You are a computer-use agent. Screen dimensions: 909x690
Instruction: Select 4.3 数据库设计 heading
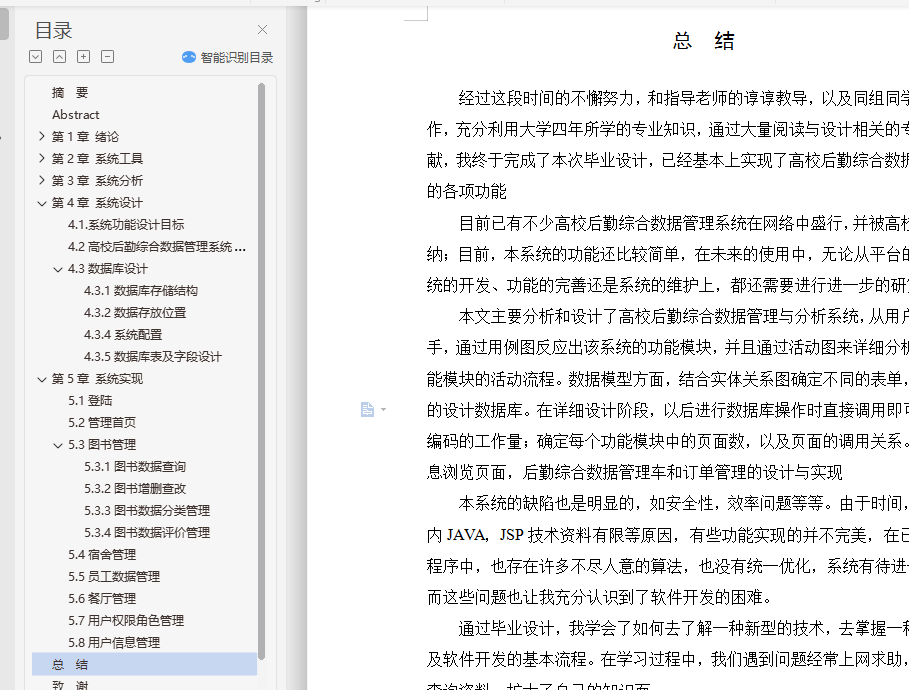pyautogui.click(x=107, y=268)
